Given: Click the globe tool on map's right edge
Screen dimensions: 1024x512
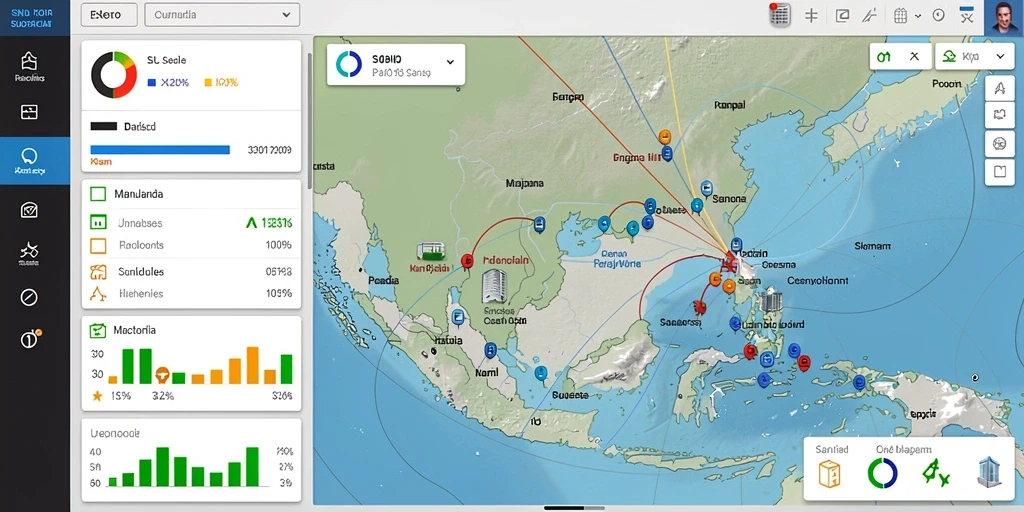Looking at the screenshot, I should [x=999, y=144].
